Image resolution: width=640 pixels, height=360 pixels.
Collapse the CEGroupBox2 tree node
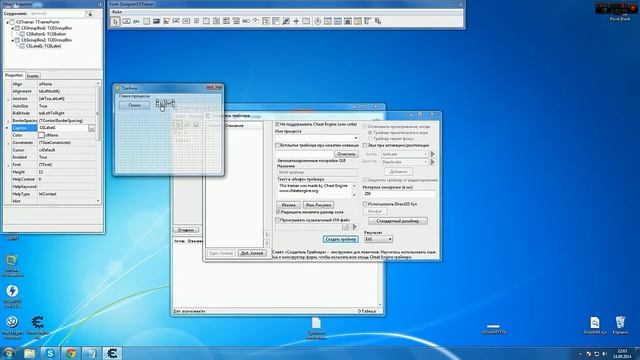point(12,40)
